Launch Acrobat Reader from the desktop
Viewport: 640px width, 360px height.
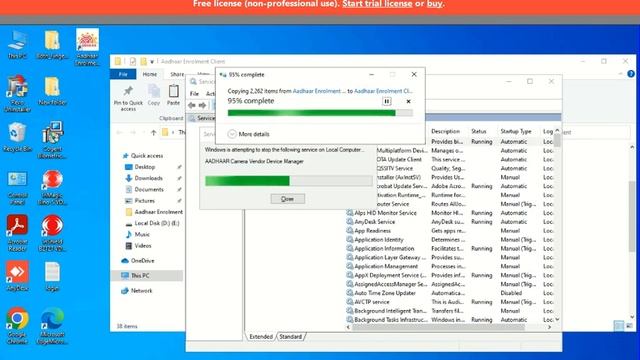click(17, 233)
